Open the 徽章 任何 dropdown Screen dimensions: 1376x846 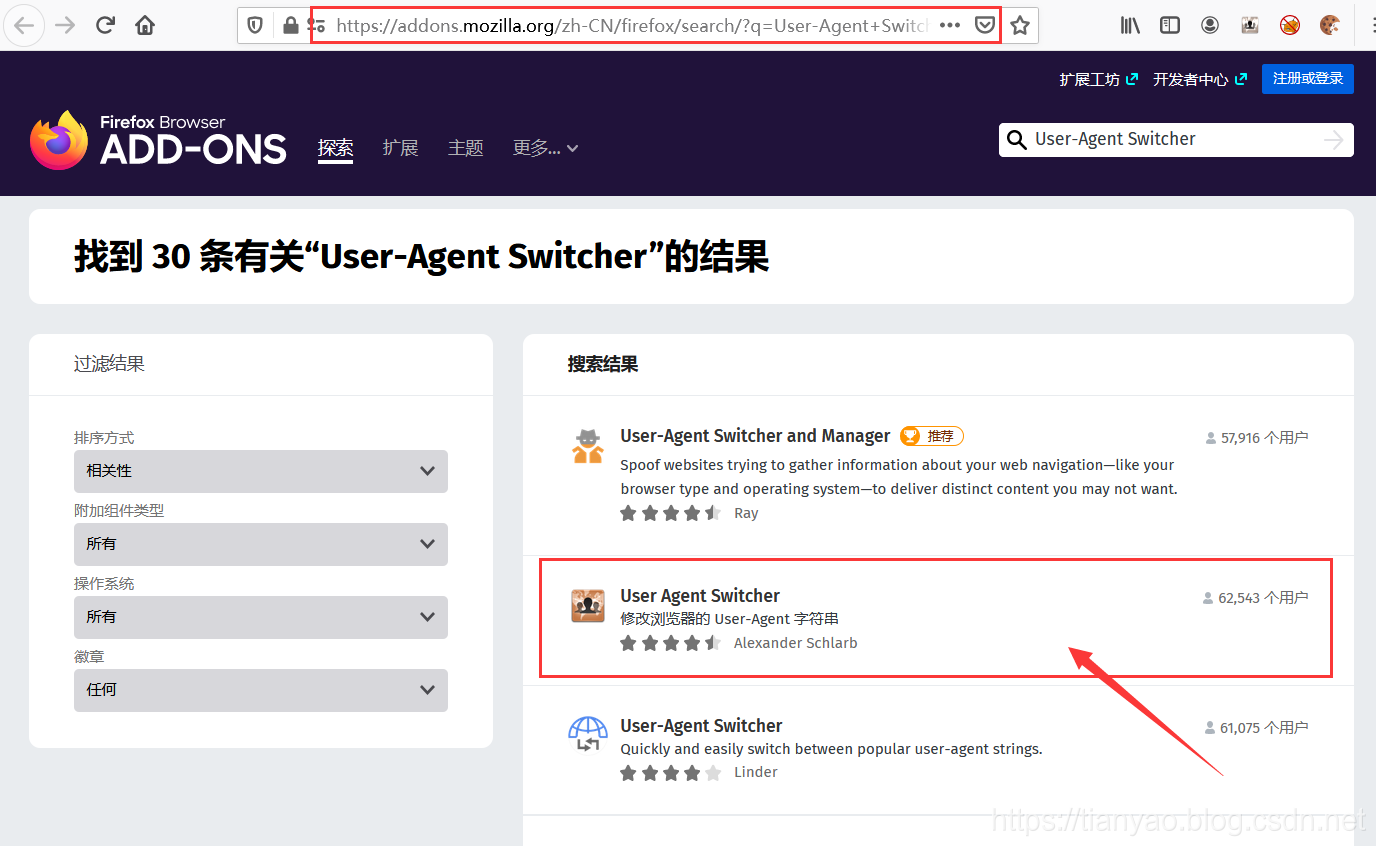(261, 690)
